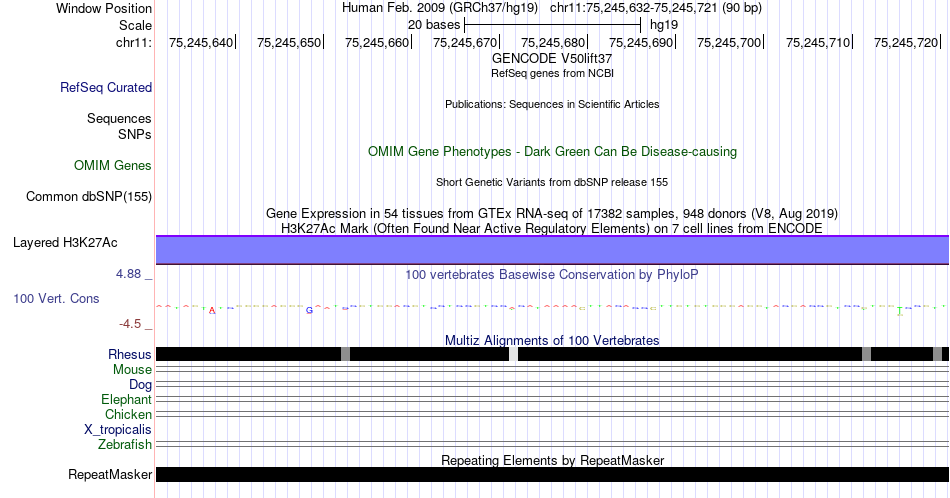This screenshot has height=498, width=950.
Task: Click 100 vertebrates Basewise Conservation by PhyloP title
Action: (552, 274)
